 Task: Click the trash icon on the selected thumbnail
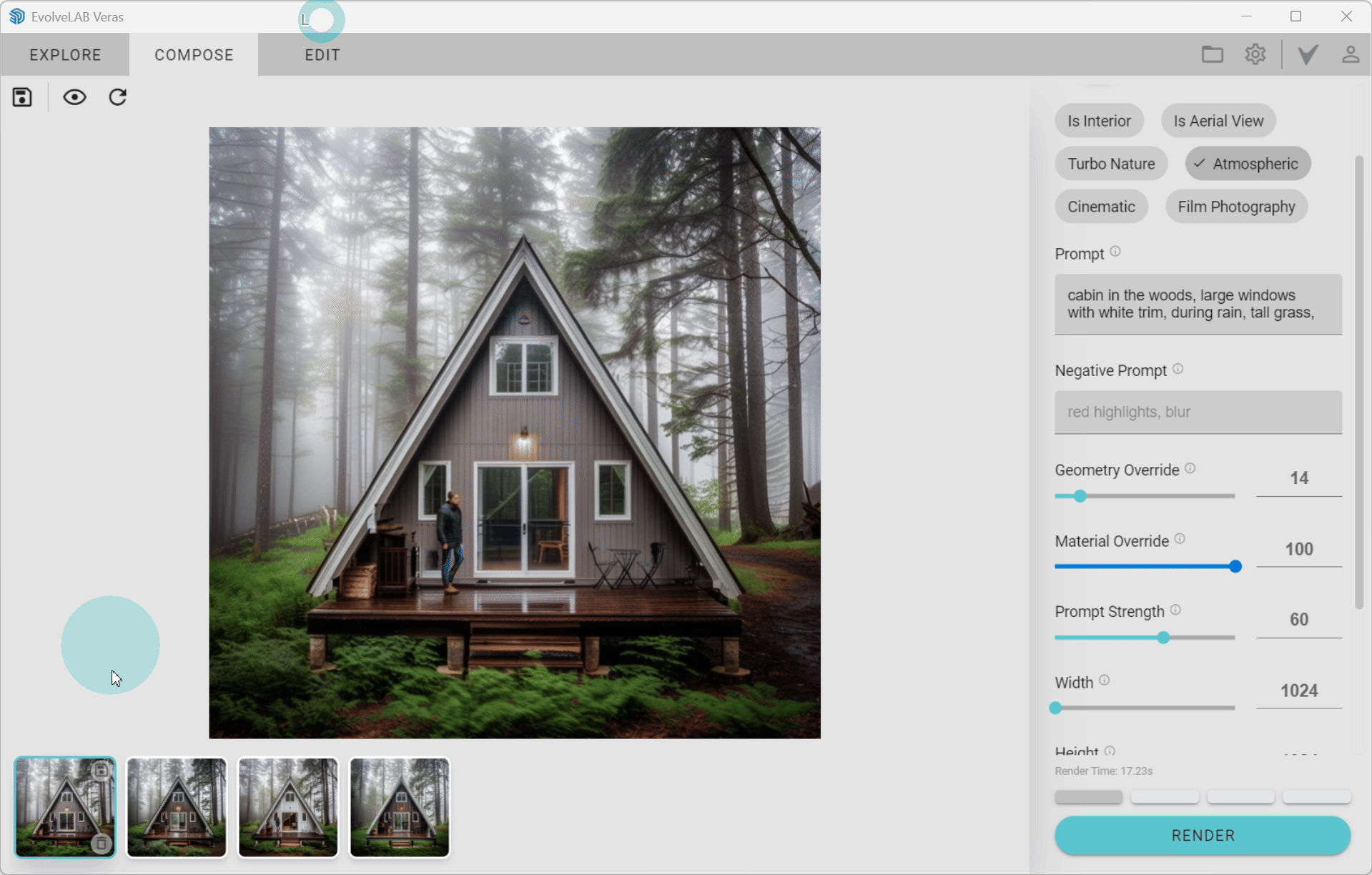coord(101,844)
